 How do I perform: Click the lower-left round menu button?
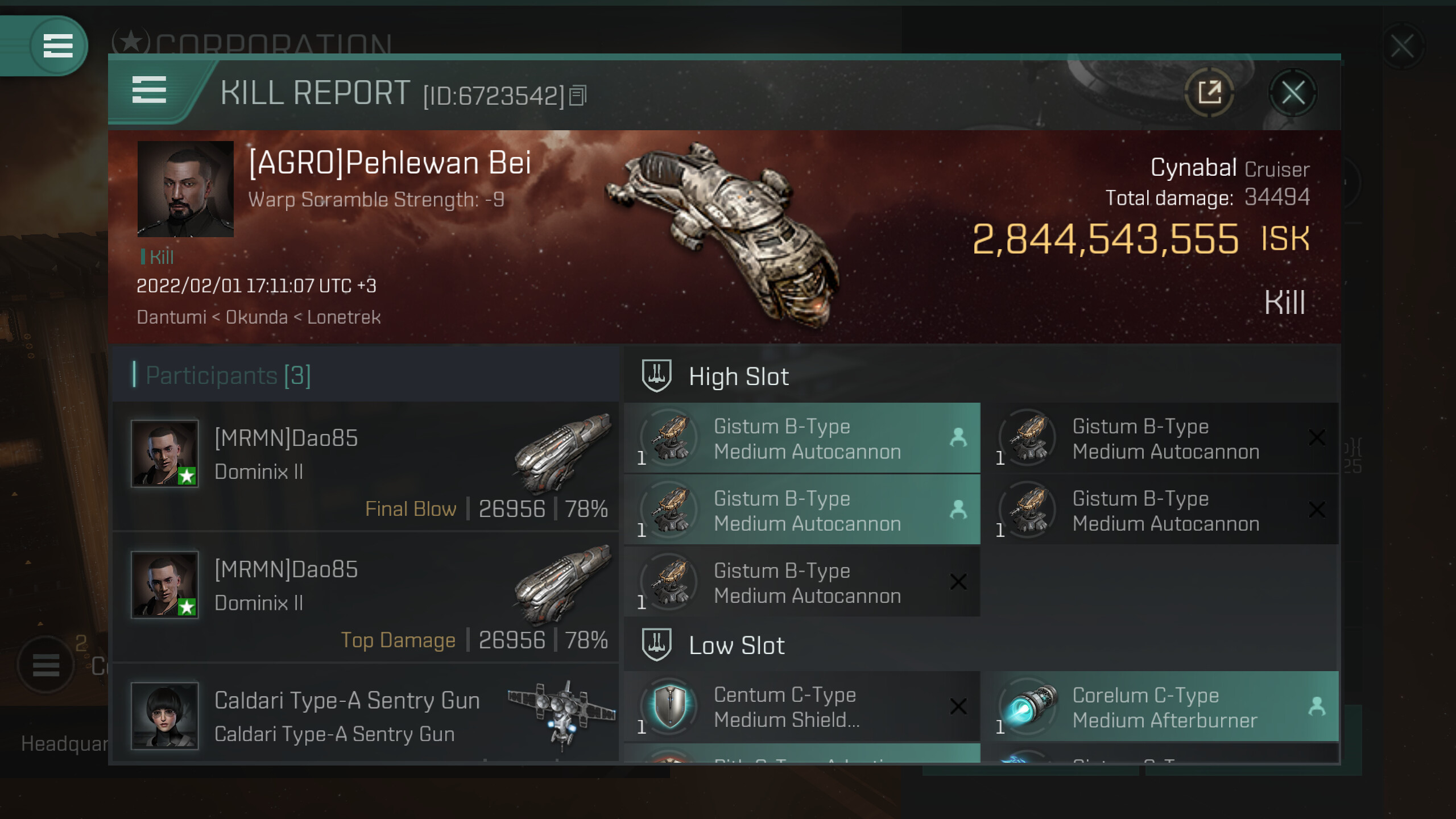[45, 664]
